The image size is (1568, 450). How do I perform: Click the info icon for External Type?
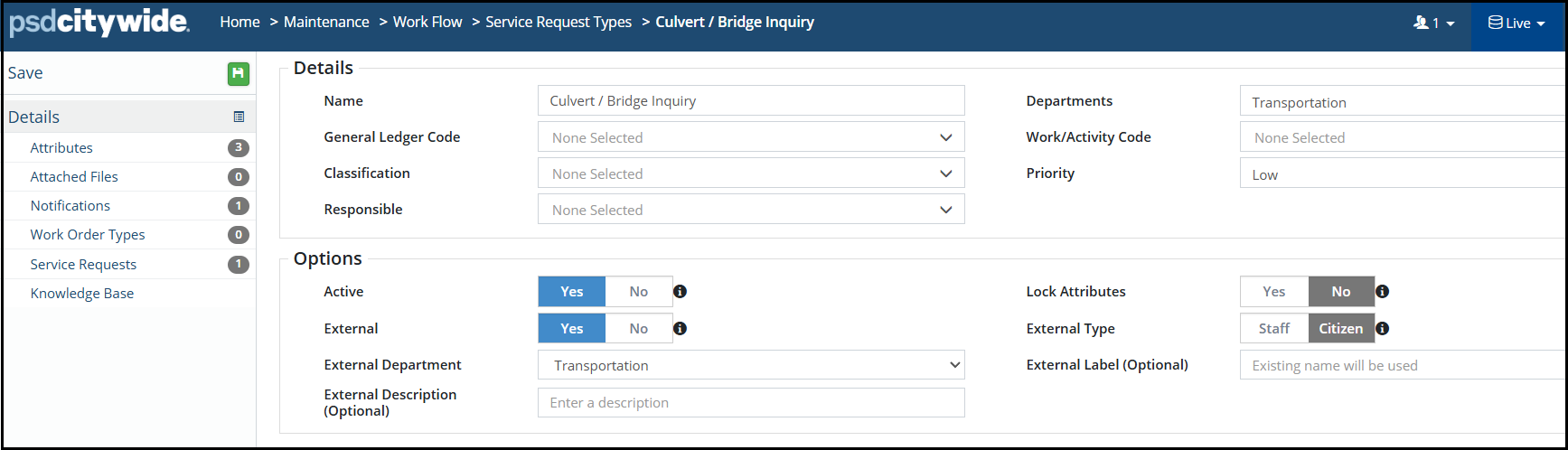tap(1382, 328)
